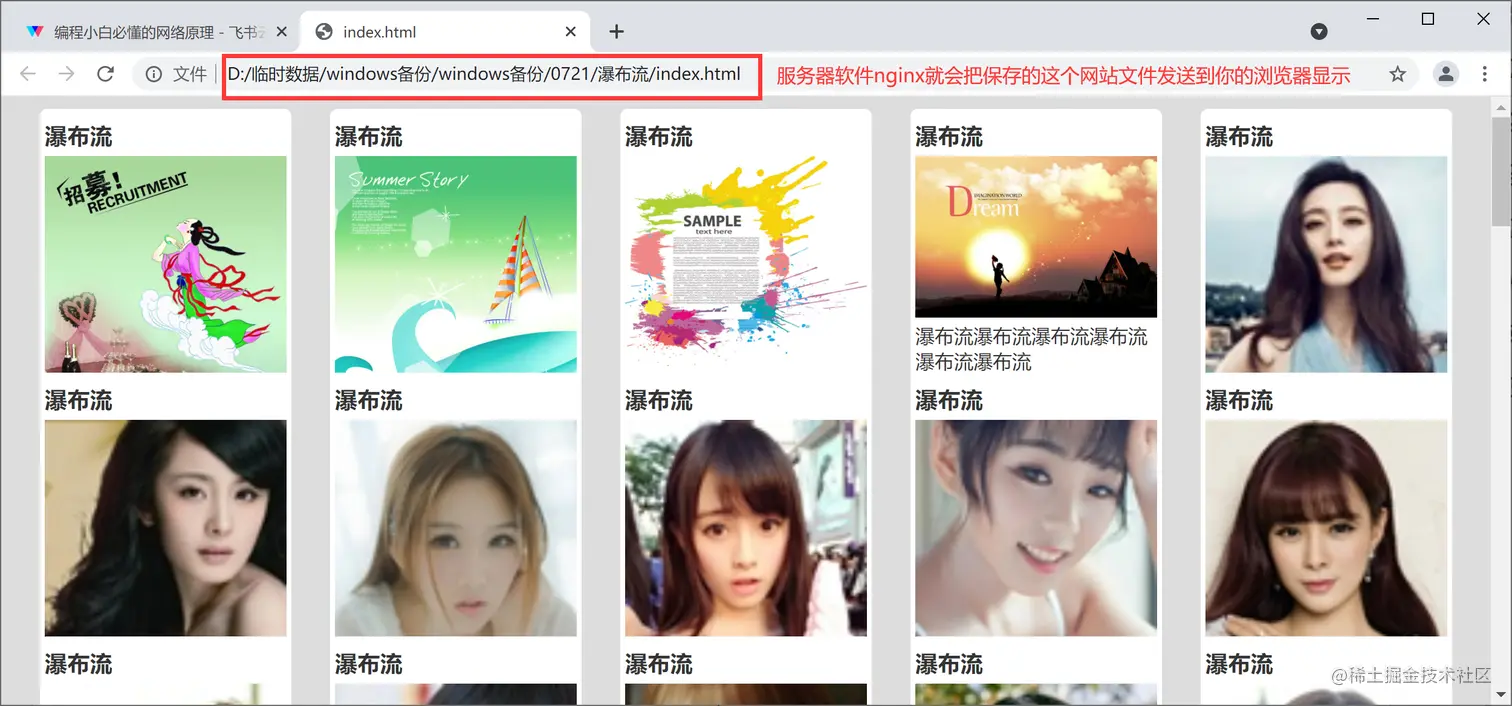
Task: Open a new tab with the plus button
Action: (x=616, y=32)
